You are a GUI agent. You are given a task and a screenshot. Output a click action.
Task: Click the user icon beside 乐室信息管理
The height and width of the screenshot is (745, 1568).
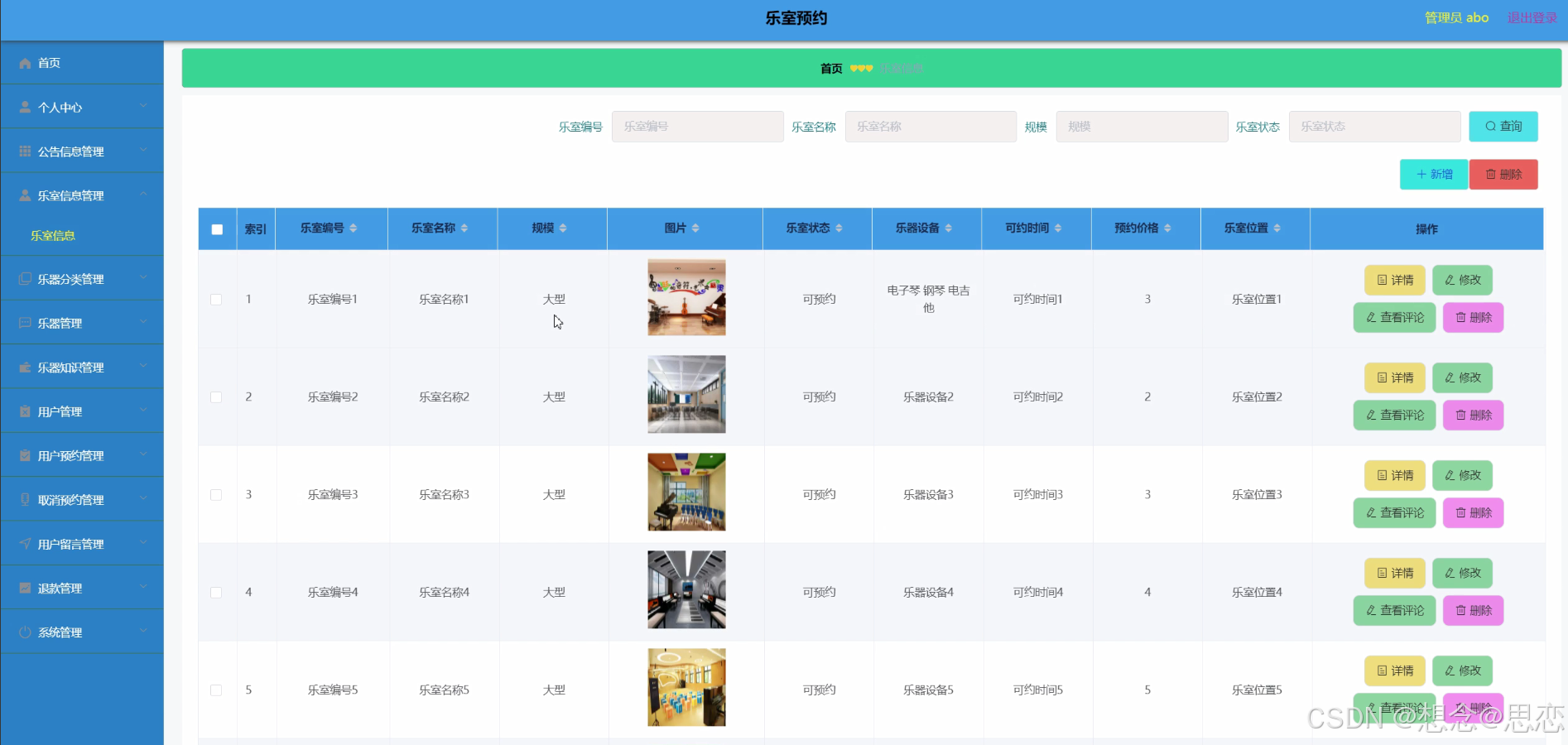click(x=25, y=195)
